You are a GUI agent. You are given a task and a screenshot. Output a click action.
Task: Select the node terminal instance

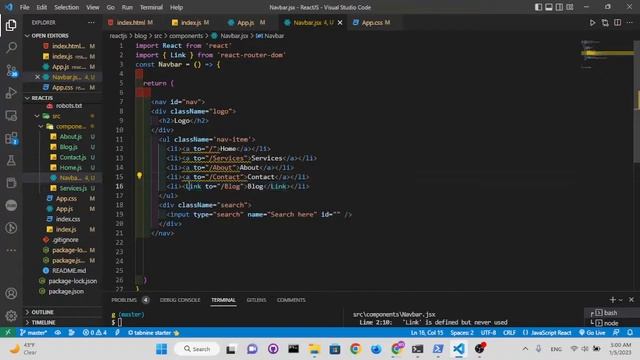[x=610, y=322]
